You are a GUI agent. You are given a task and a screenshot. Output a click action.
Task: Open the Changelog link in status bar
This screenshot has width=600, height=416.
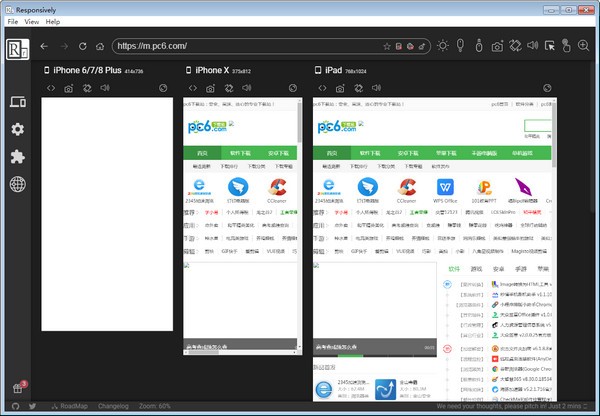114,407
